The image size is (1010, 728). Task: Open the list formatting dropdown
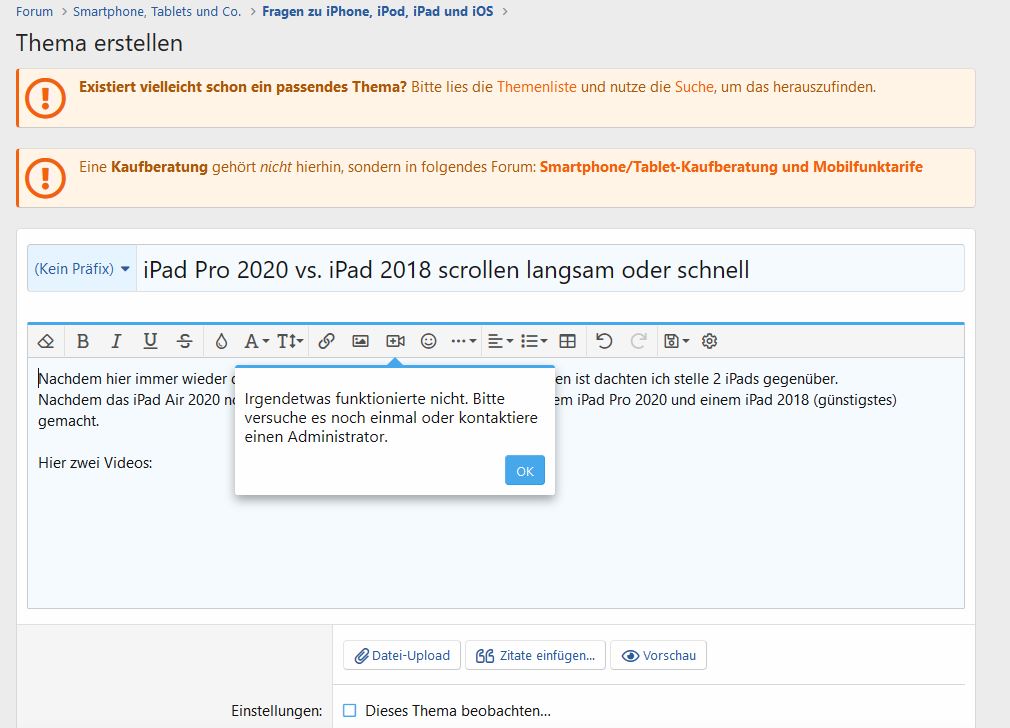pyautogui.click(x=533, y=341)
